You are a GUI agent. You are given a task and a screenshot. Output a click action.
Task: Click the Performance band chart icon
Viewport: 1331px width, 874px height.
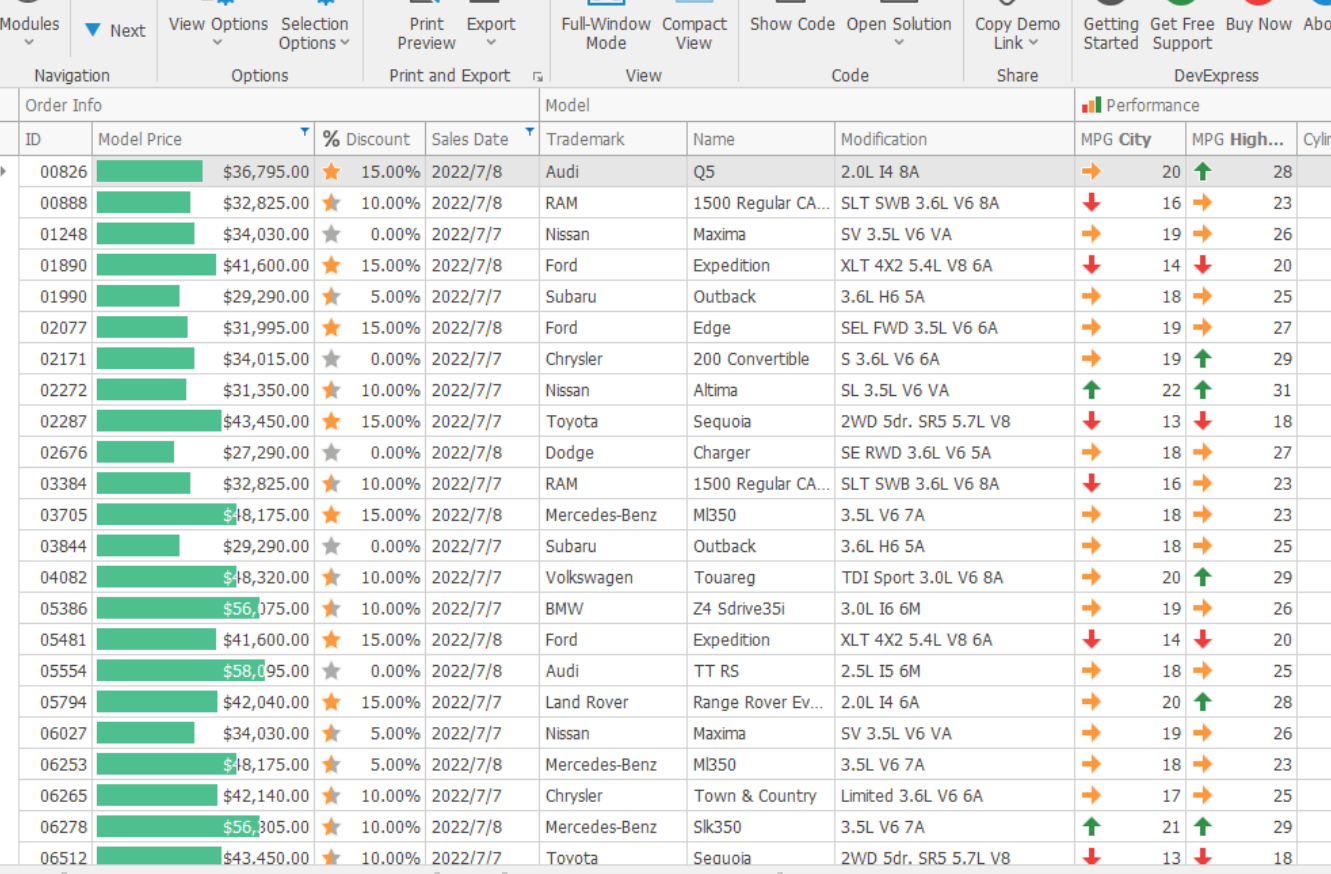point(1091,105)
